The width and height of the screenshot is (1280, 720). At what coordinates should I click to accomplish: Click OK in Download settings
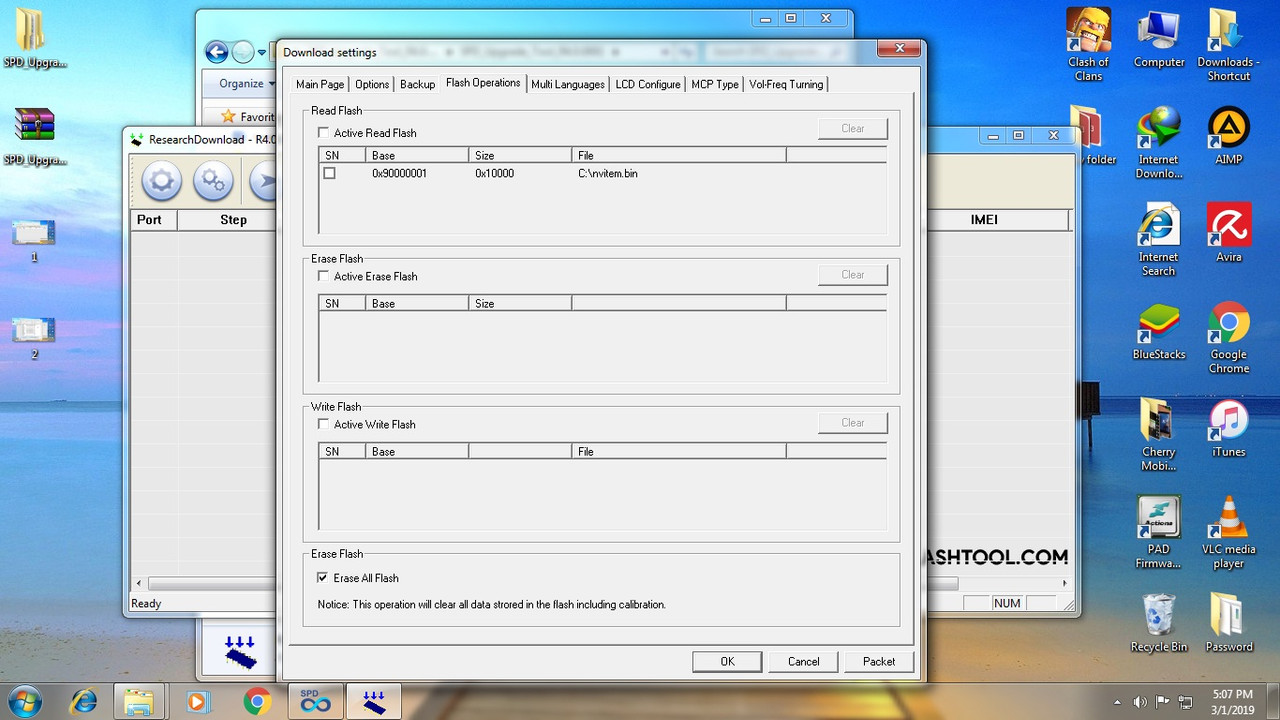pos(727,661)
